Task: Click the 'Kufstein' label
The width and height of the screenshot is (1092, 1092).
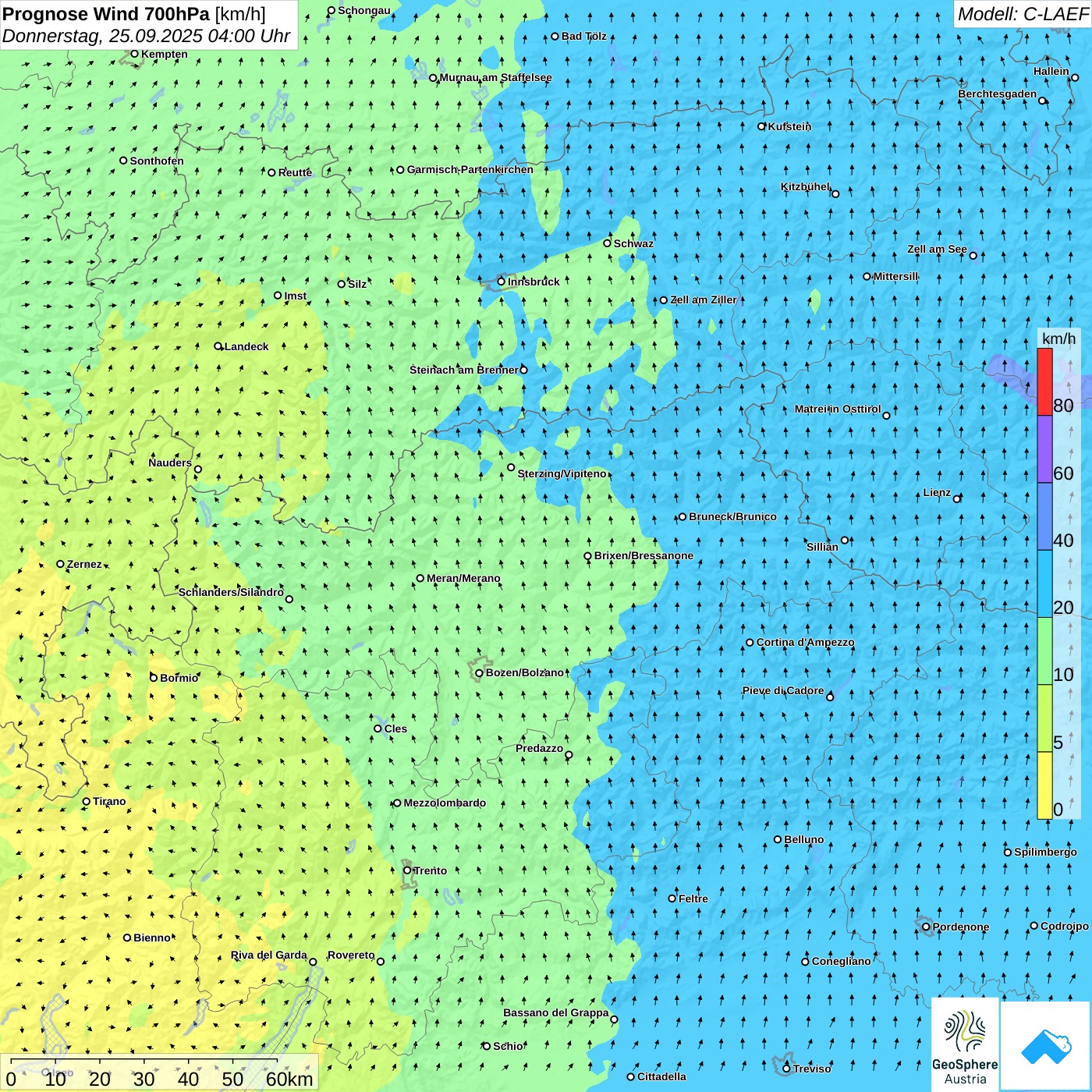Action: 789,126
